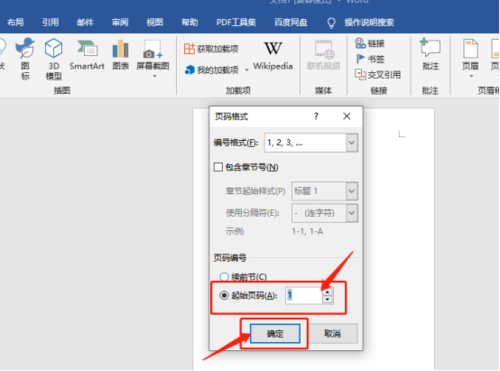Open the Wikipedia add-in

(x=273, y=56)
